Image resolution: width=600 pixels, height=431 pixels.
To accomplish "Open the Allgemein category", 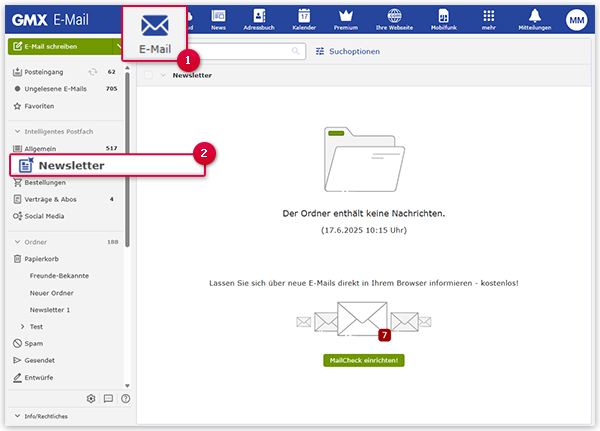I will point(65,148).
